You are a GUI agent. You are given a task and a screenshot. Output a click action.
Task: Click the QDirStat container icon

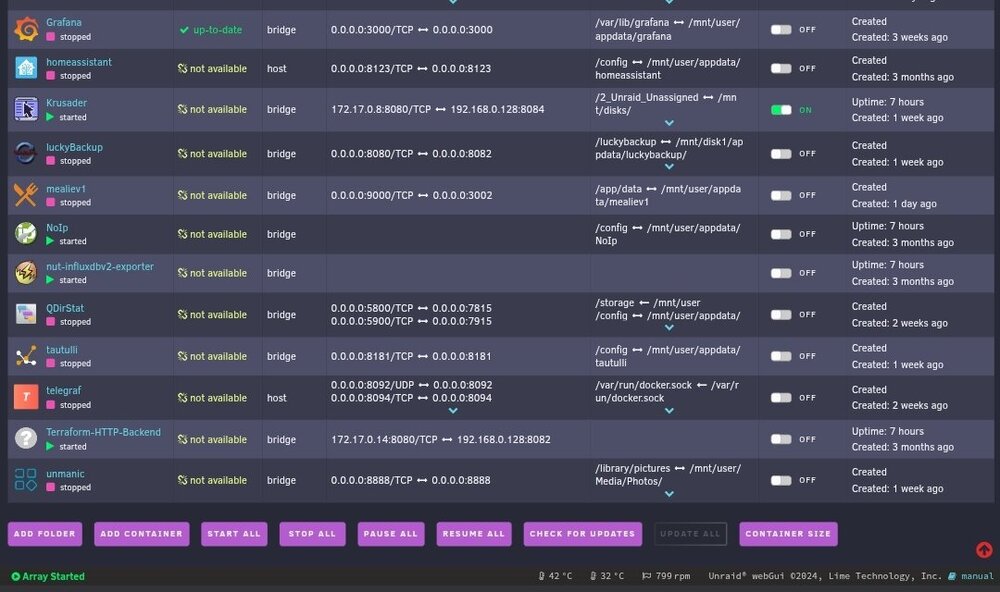26,314
